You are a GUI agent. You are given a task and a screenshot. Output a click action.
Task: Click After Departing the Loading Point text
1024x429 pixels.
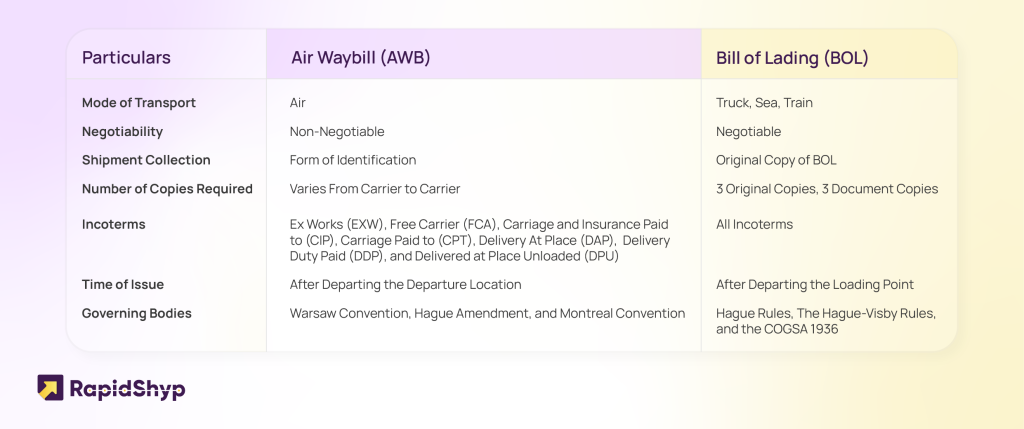click(814, 285)
